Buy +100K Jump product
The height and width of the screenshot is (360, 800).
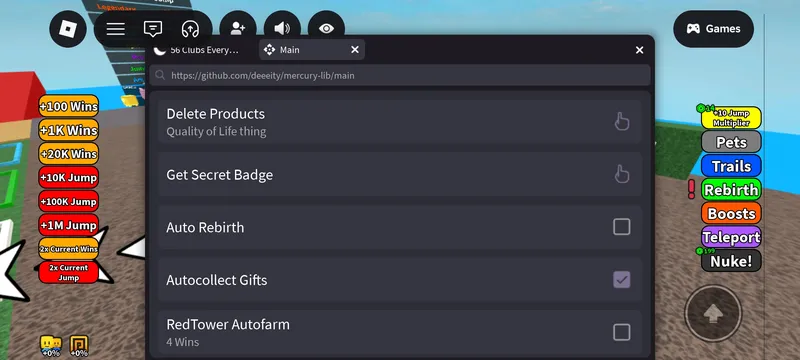68,201
